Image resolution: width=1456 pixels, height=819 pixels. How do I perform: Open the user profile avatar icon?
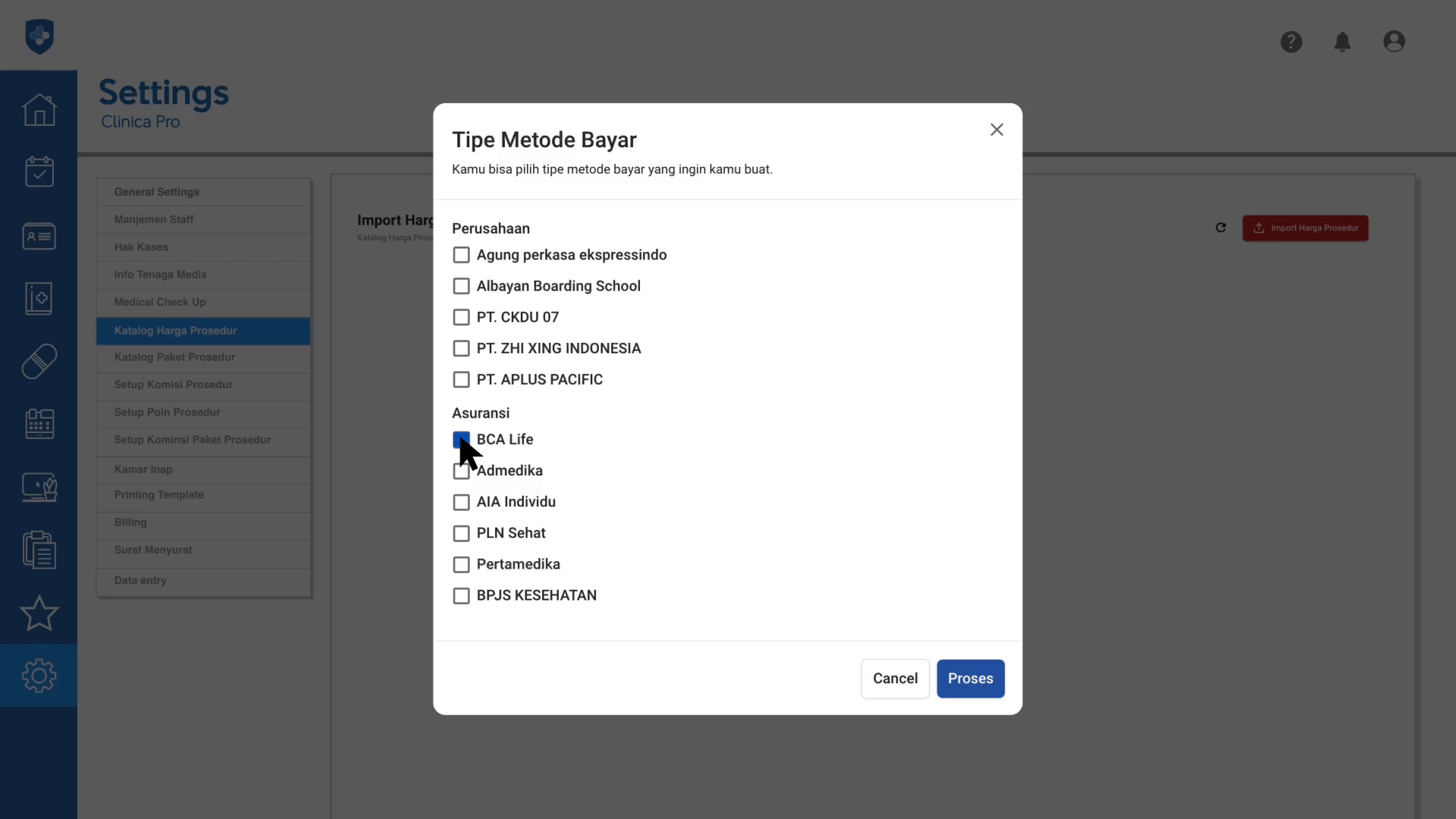click(x=1394, y=42)
